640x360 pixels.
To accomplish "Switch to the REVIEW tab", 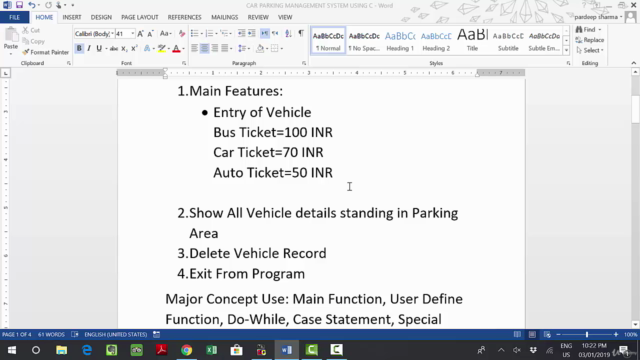I will (x=258, y=17).
